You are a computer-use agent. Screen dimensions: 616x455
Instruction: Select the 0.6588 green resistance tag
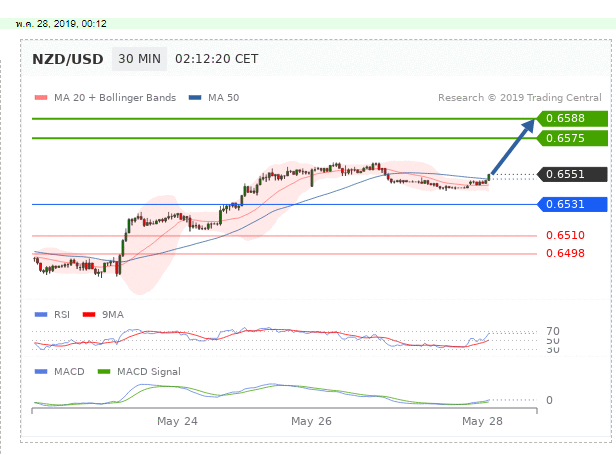(572, 118)
